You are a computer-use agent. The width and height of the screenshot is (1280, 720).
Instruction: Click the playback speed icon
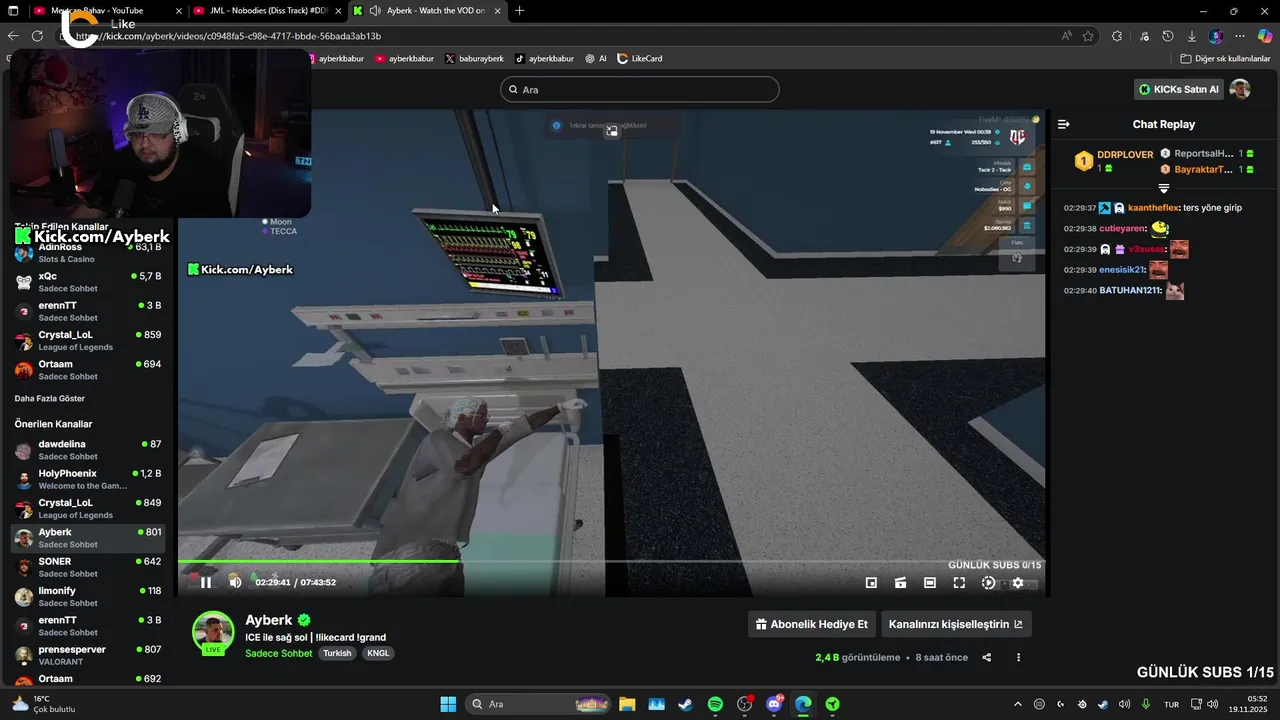(988, 583)
